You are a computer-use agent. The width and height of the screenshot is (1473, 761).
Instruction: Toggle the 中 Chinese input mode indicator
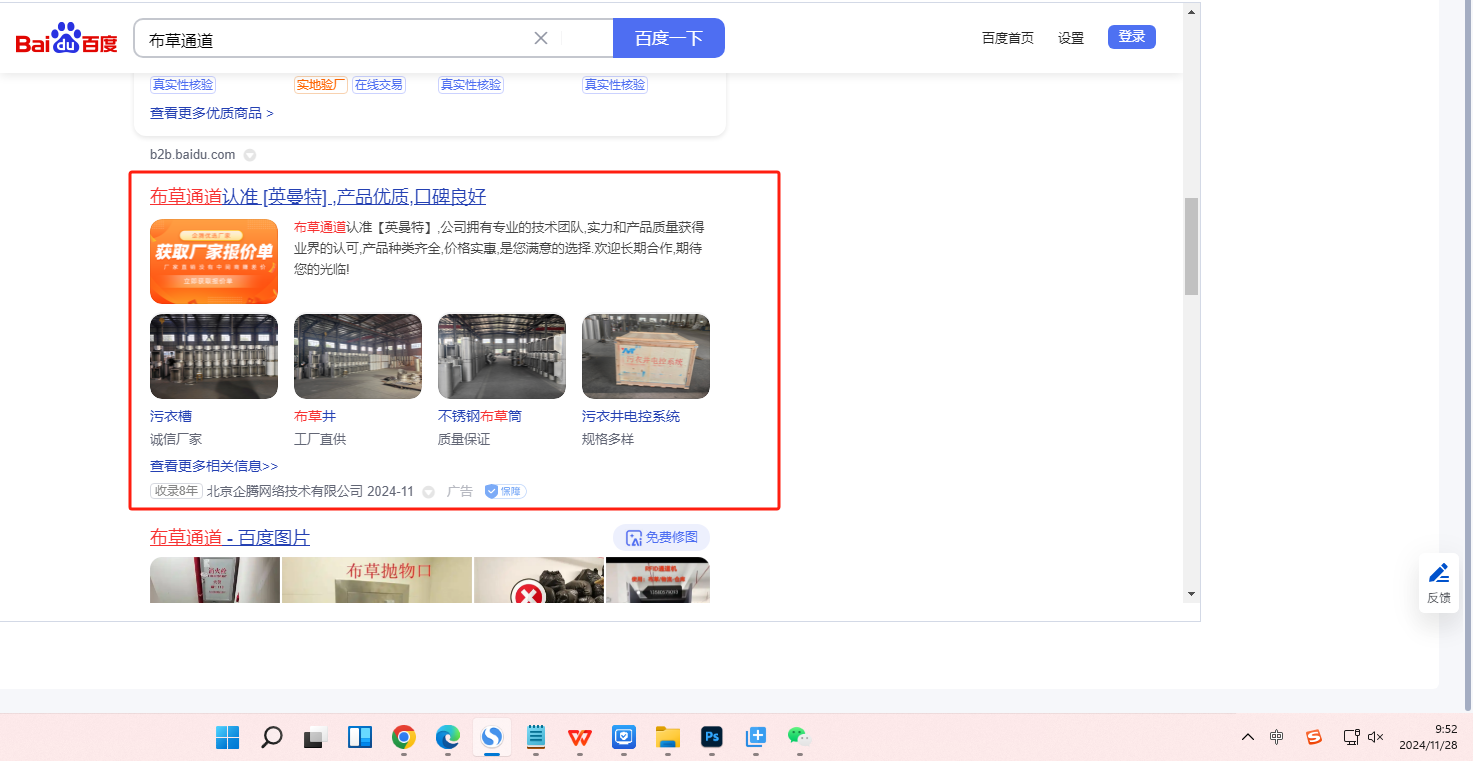[1277, 737]
